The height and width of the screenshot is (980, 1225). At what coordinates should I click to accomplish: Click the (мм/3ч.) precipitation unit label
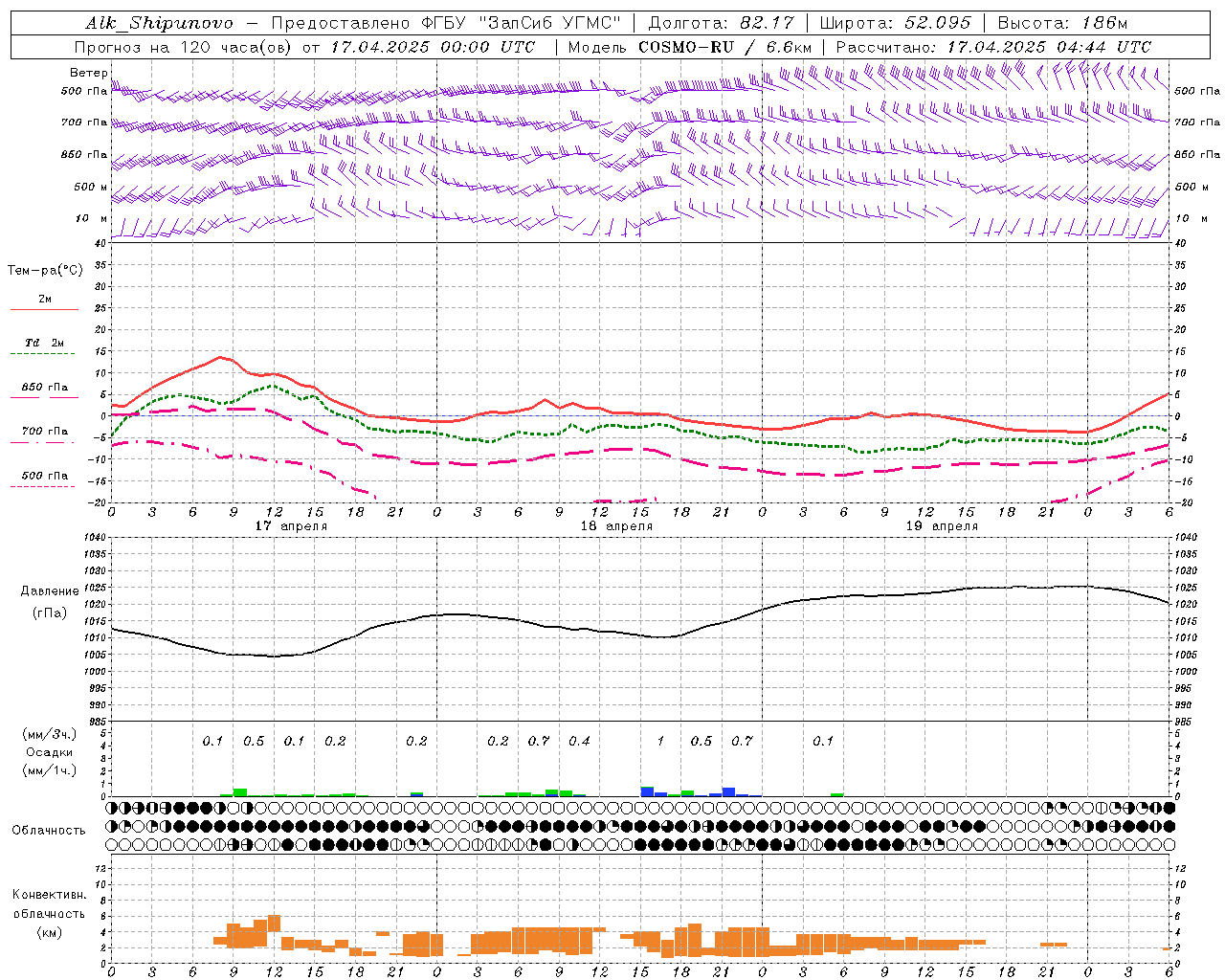(50, 735)
